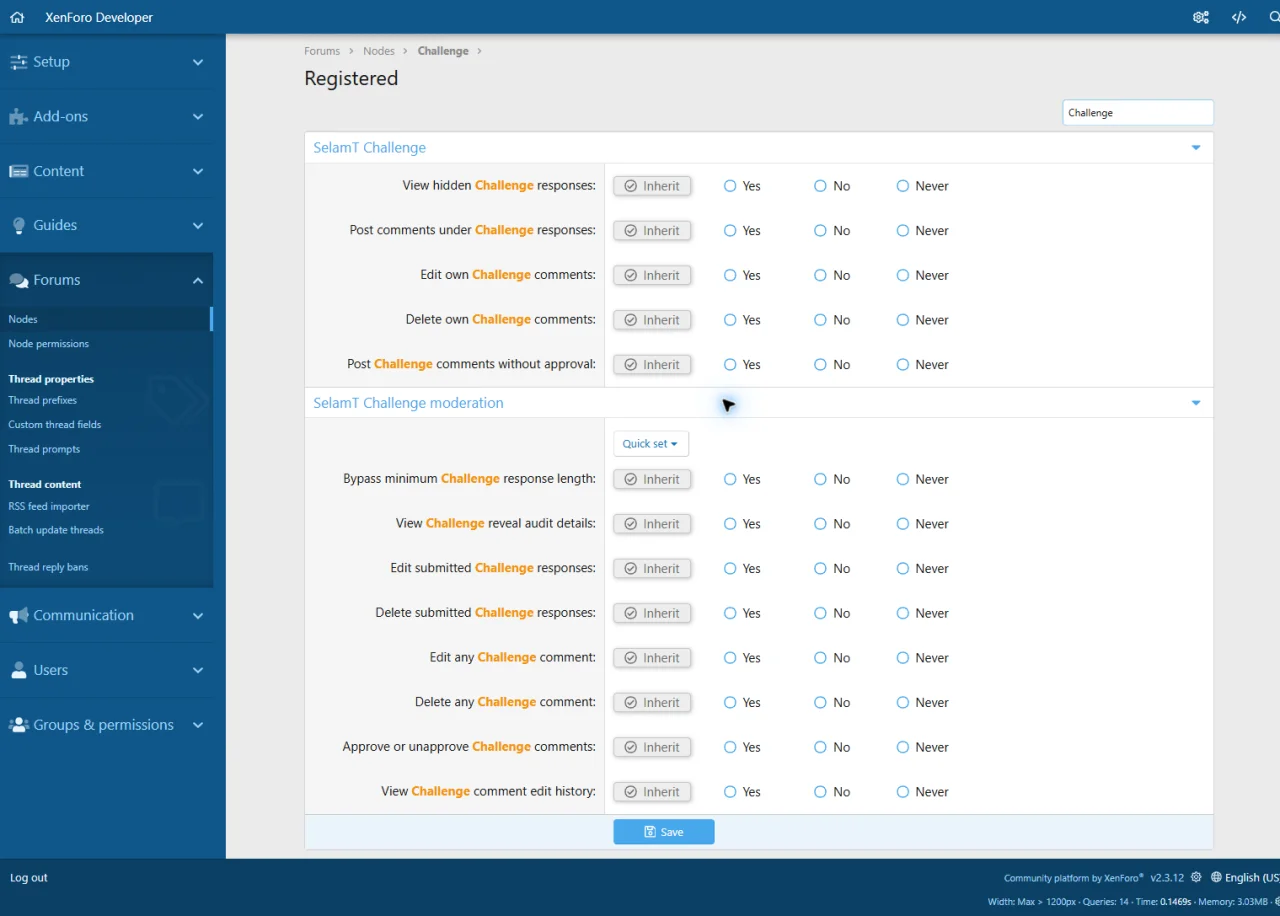Expand the Users menu chevron
Image resolution: width=1280 pixels, height=916 pixels.
198,671
